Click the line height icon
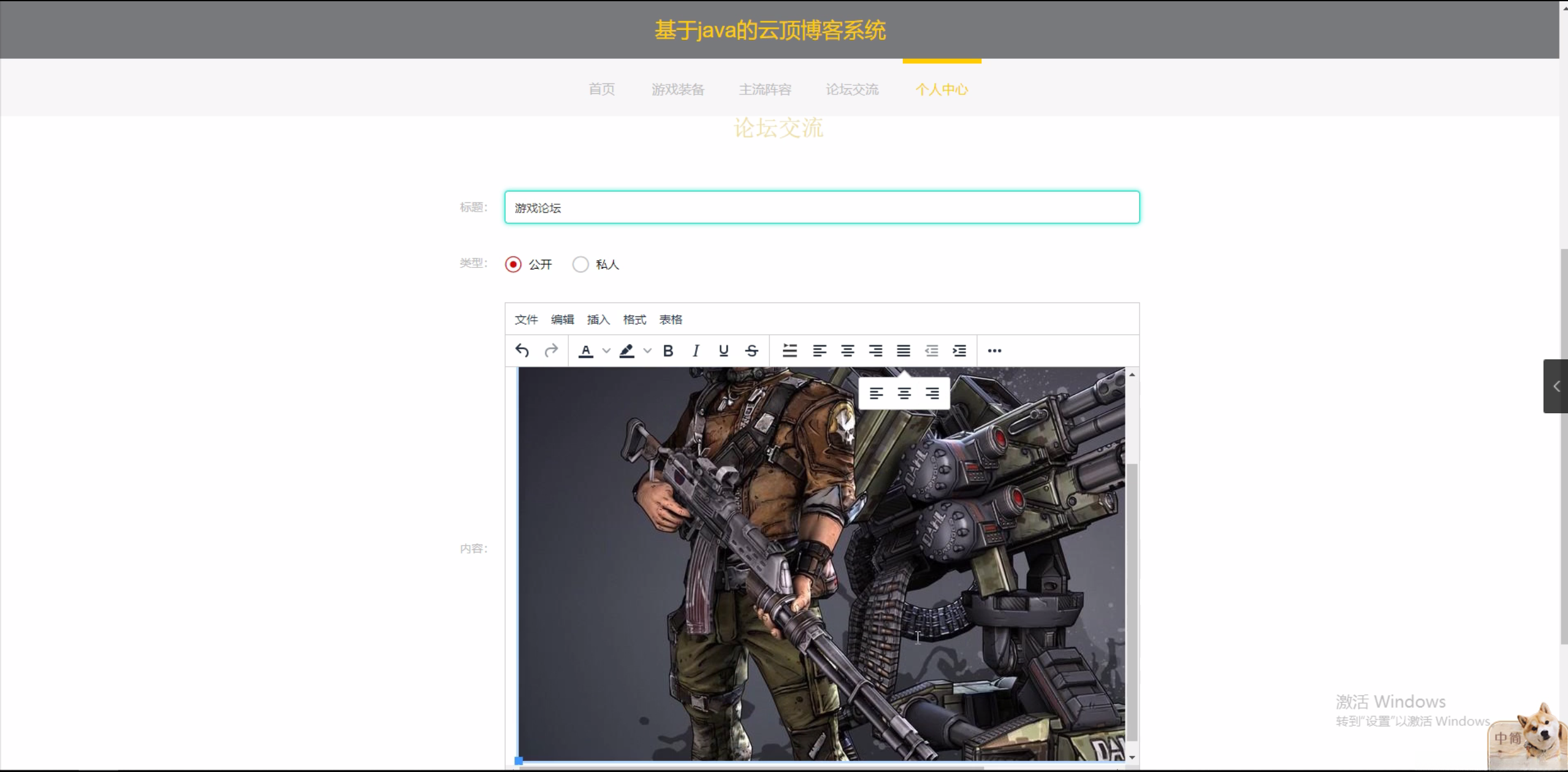 pyautogui.click(x=790, y=351)
